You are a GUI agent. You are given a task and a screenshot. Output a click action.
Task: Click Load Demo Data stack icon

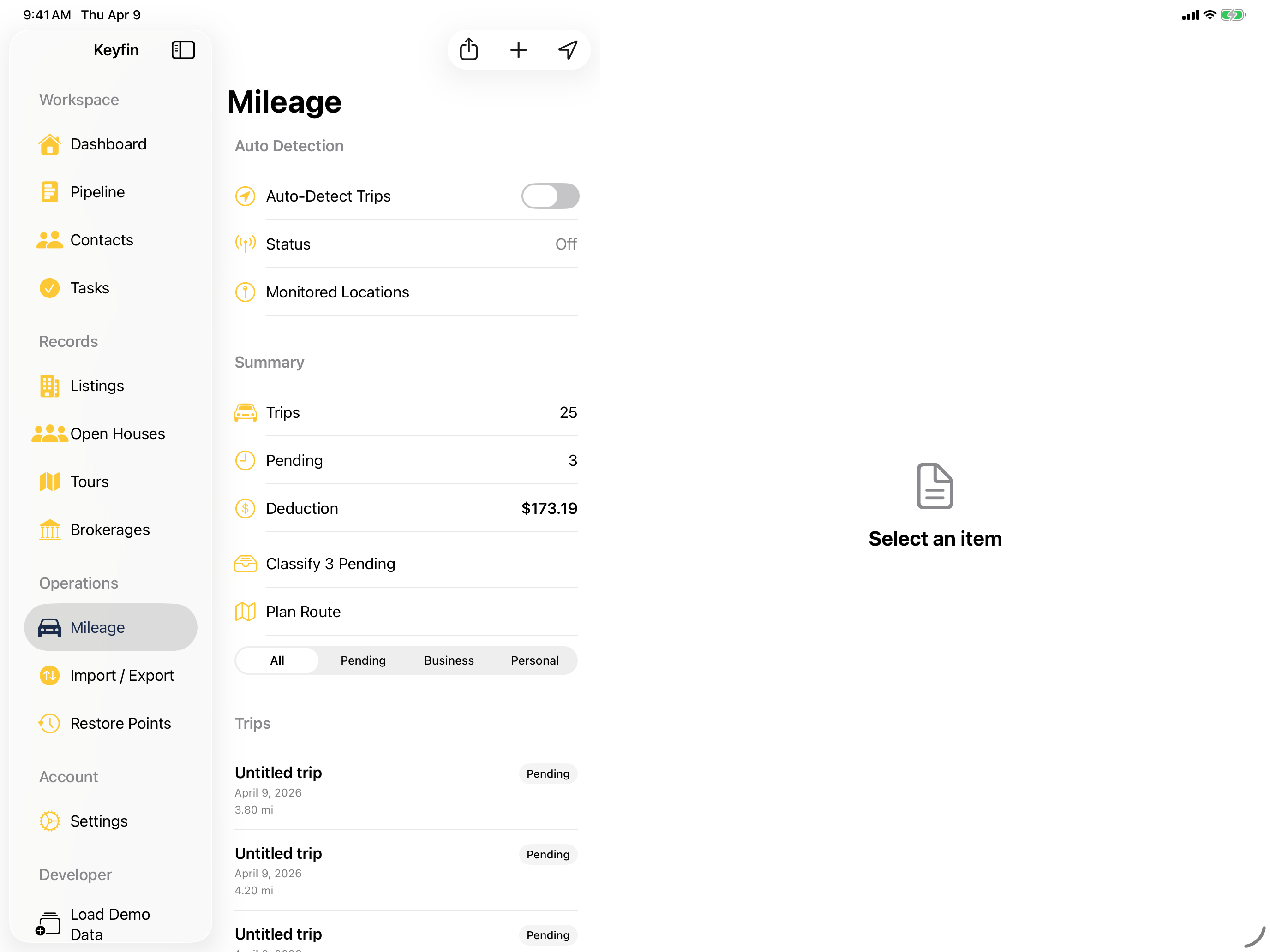tap(48, 924)
